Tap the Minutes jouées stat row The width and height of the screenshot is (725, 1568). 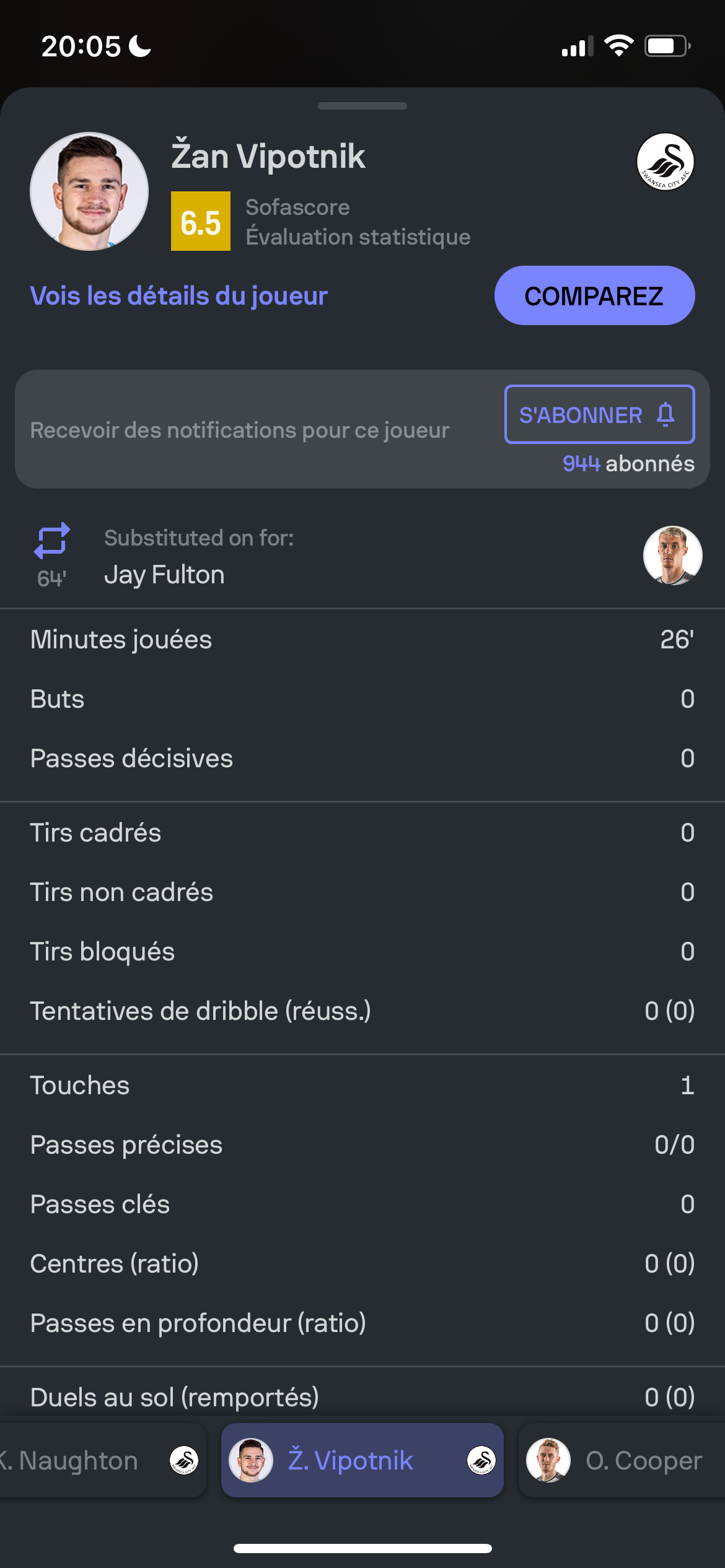coord(362,640)
